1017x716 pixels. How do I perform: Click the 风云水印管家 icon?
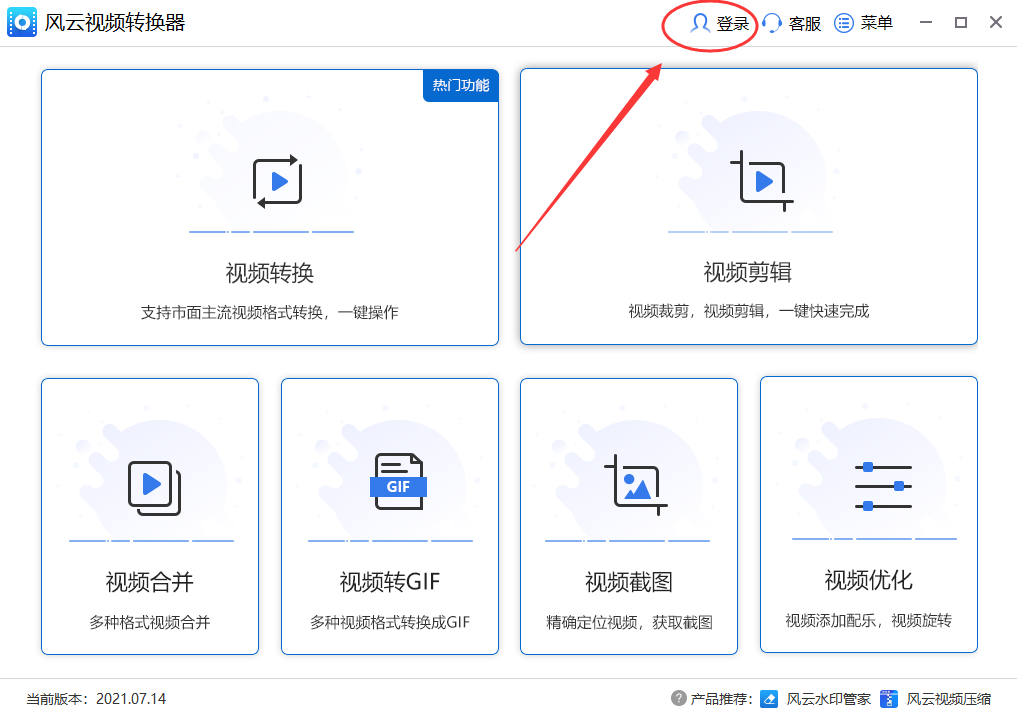pos(769,698)
